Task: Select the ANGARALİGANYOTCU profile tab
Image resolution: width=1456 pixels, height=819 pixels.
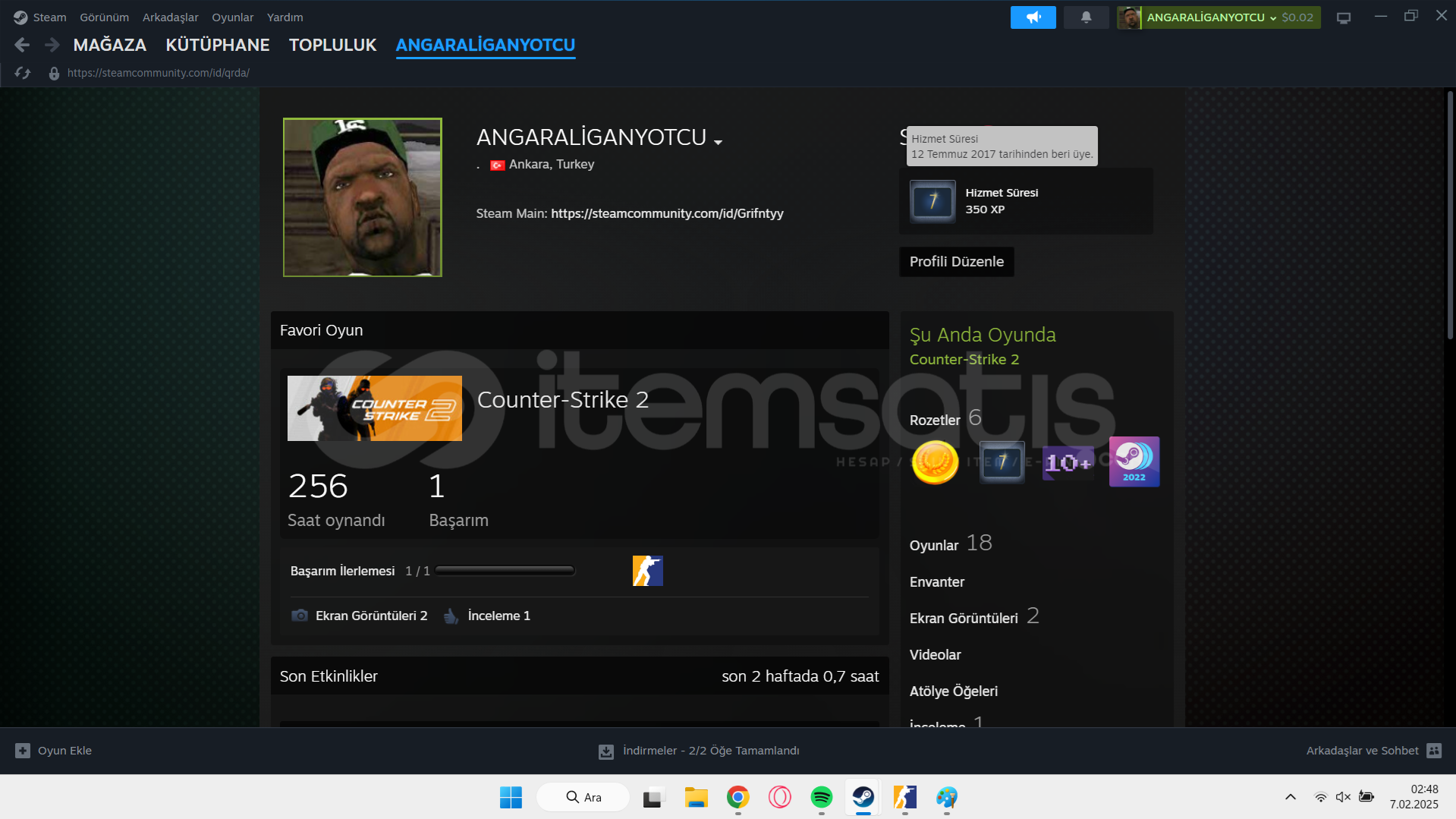Action: click(x=486, y=45)
